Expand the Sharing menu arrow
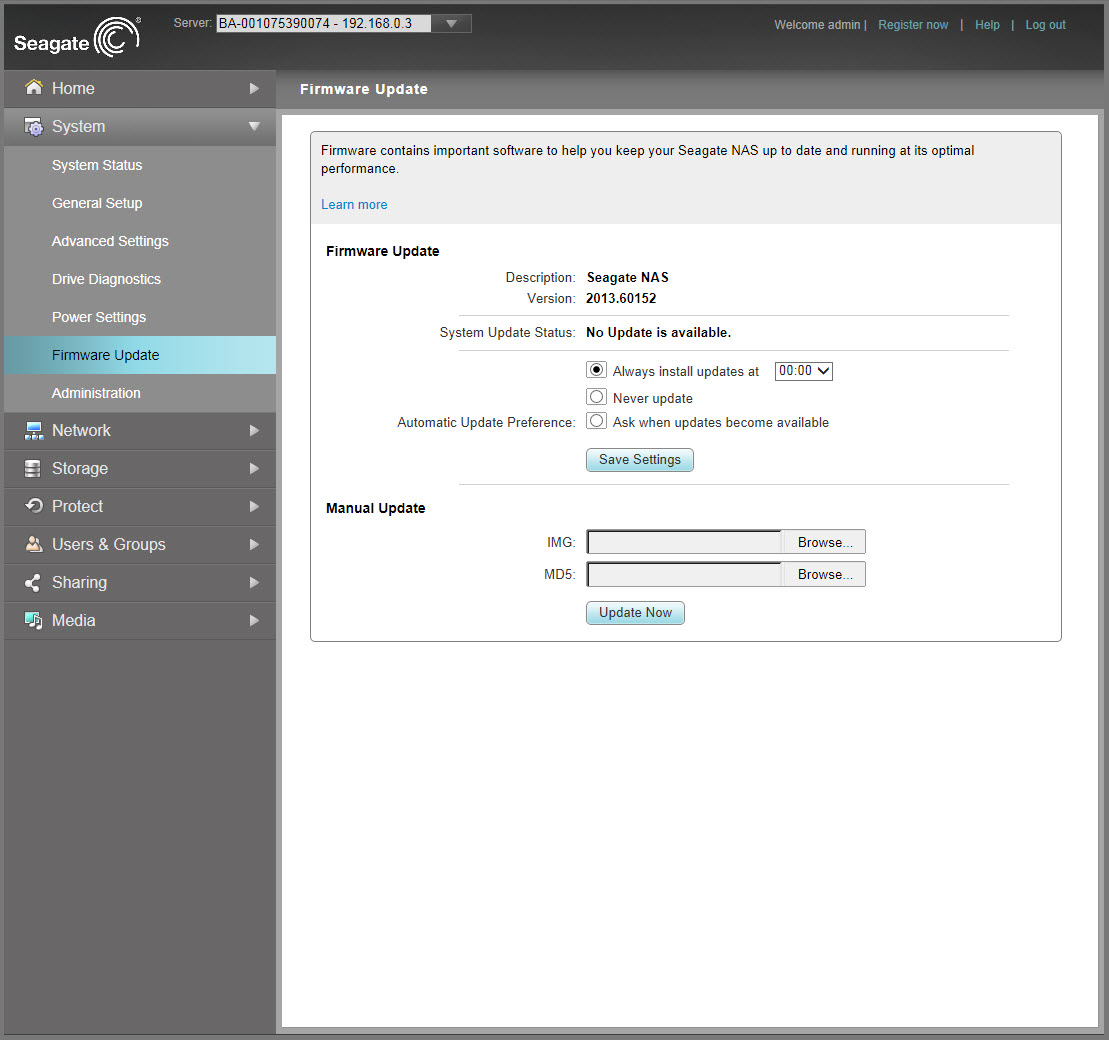The image size is (1109, 1040). click(x=254, y=582)
